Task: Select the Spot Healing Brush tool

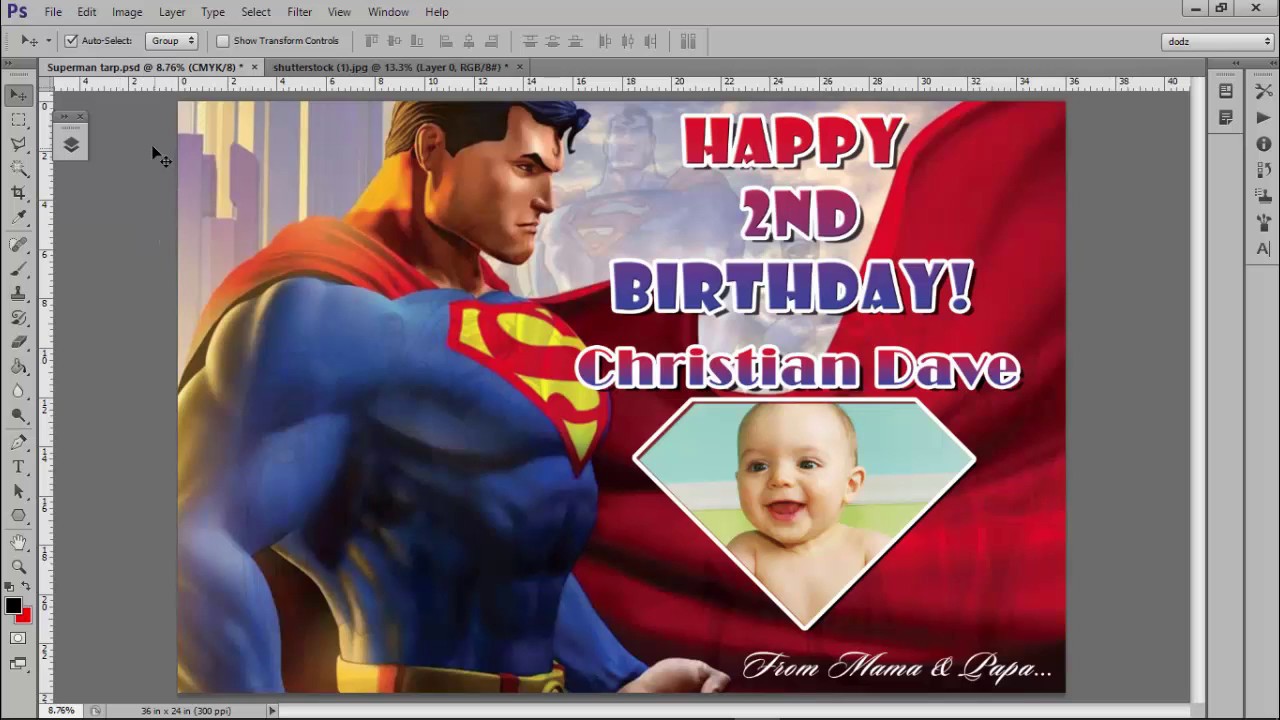Action: tap(18, 244)
